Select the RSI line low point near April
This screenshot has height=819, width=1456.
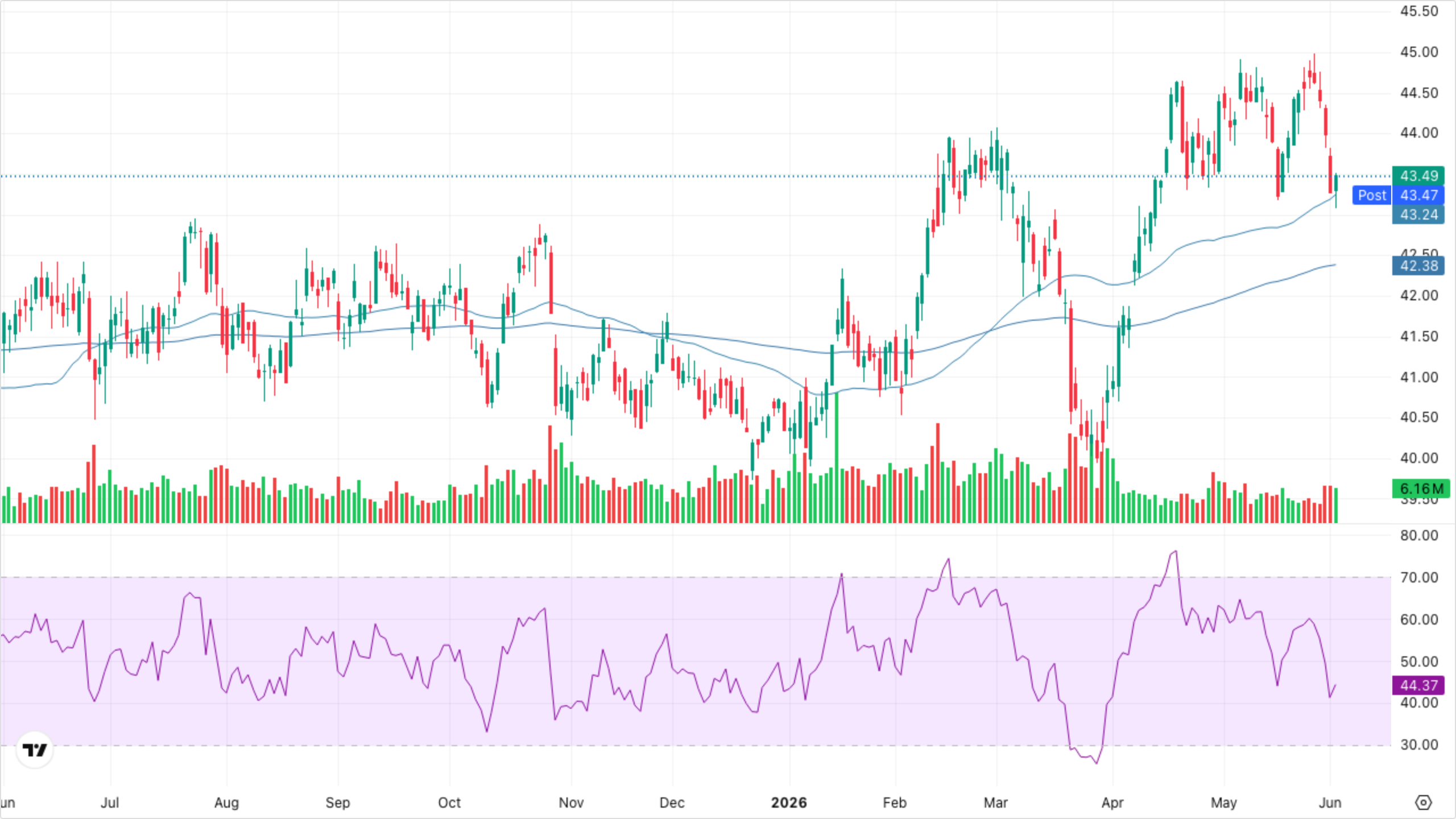tap(1097, 763)
